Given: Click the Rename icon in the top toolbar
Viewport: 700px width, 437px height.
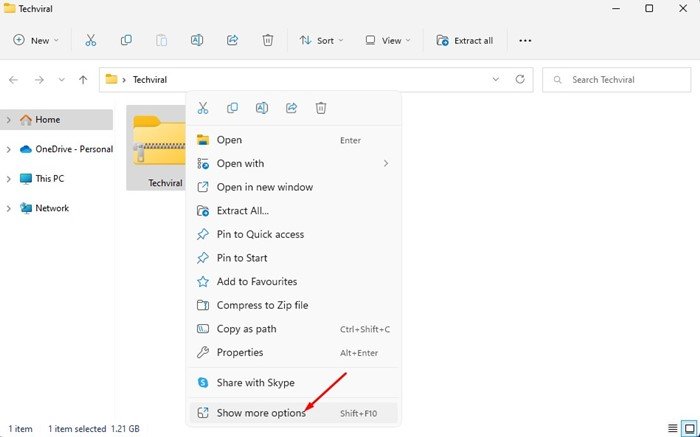Looking at the screenshot, I should pos(197,40).
